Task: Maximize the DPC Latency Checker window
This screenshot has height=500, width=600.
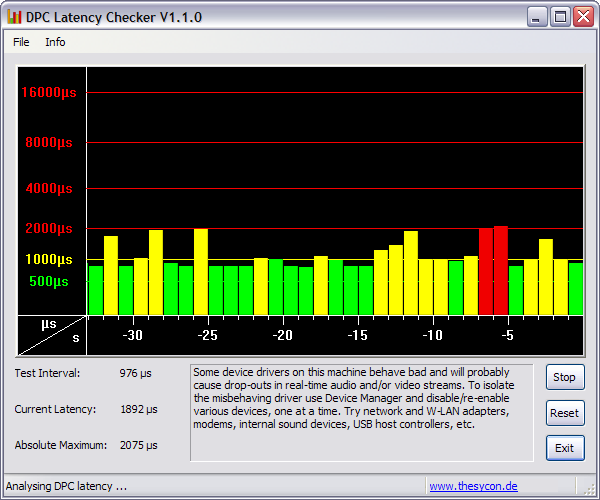Action: point(560,17)
